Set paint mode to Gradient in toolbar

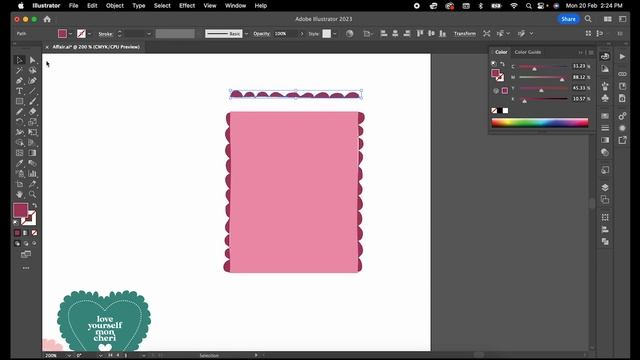pyautogui.click(x=26, y=233)
